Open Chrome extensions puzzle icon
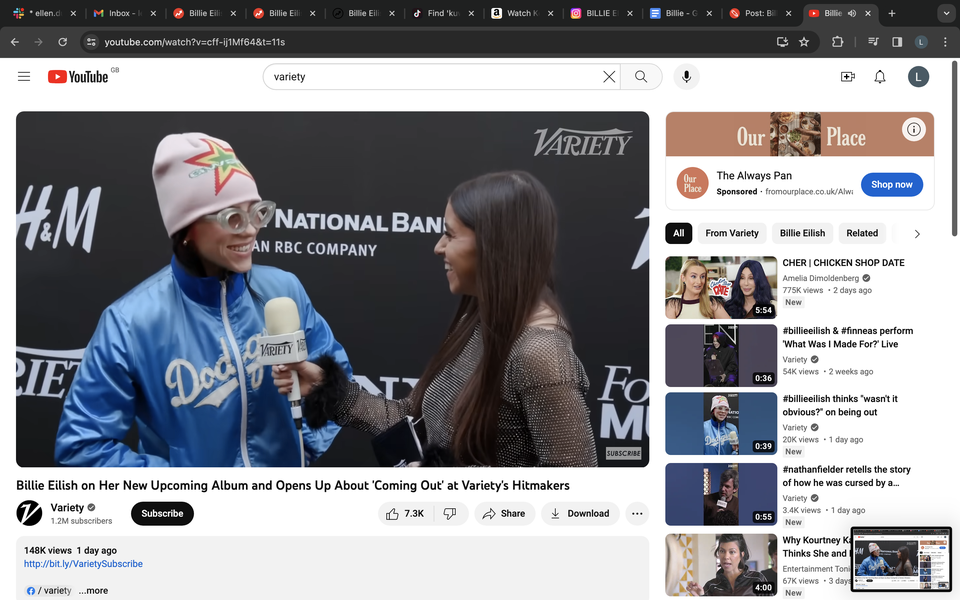 pyautogui.click(x=838, y=42)
